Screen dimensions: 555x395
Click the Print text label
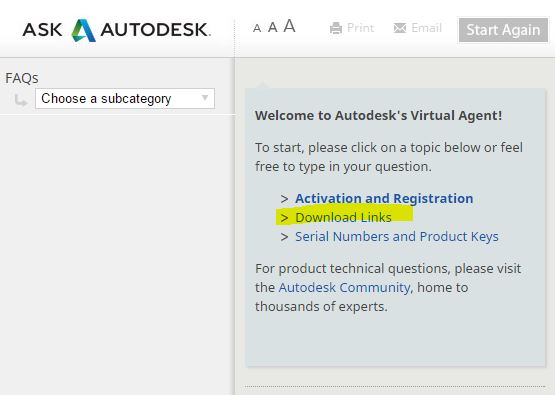click(360, 28)
